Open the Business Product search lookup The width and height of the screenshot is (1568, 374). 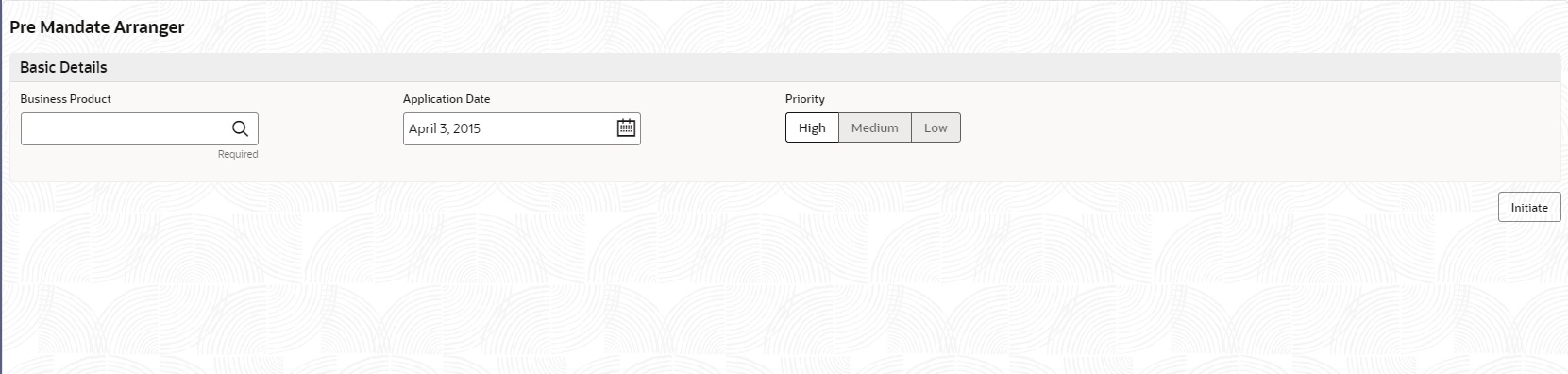coord(240,128)
